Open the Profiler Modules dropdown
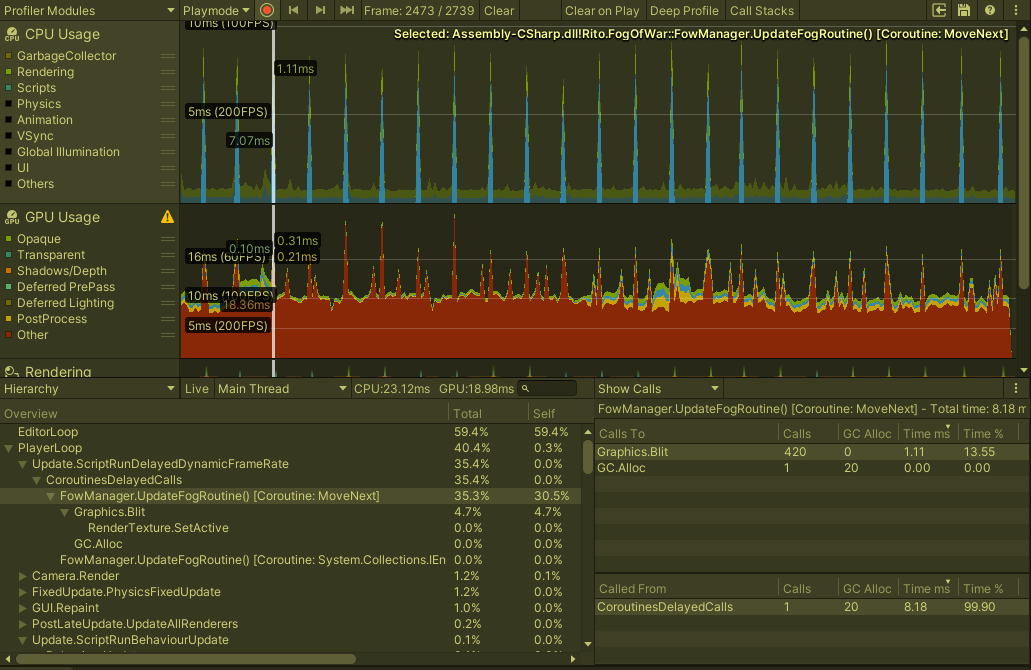Viewport: 1031px width, 670px height. (89, 11)
